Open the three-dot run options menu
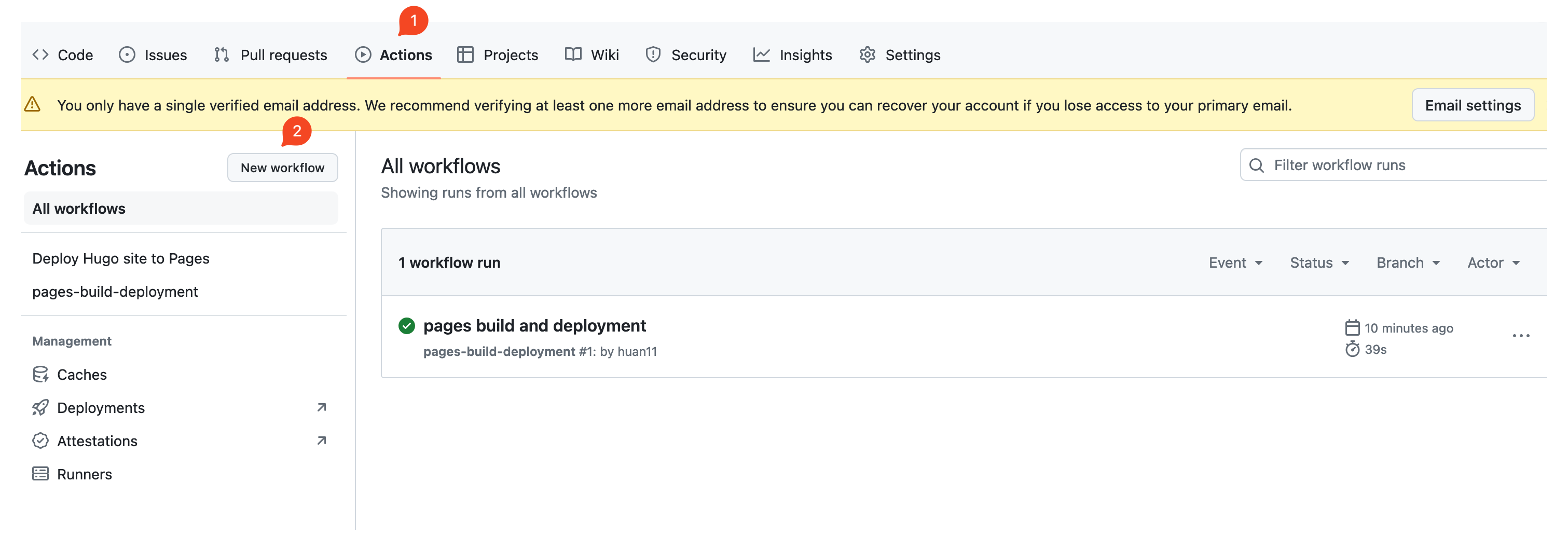This screenshot has width=1568, height=551. pyautogui.click(x=1520, y=336)
